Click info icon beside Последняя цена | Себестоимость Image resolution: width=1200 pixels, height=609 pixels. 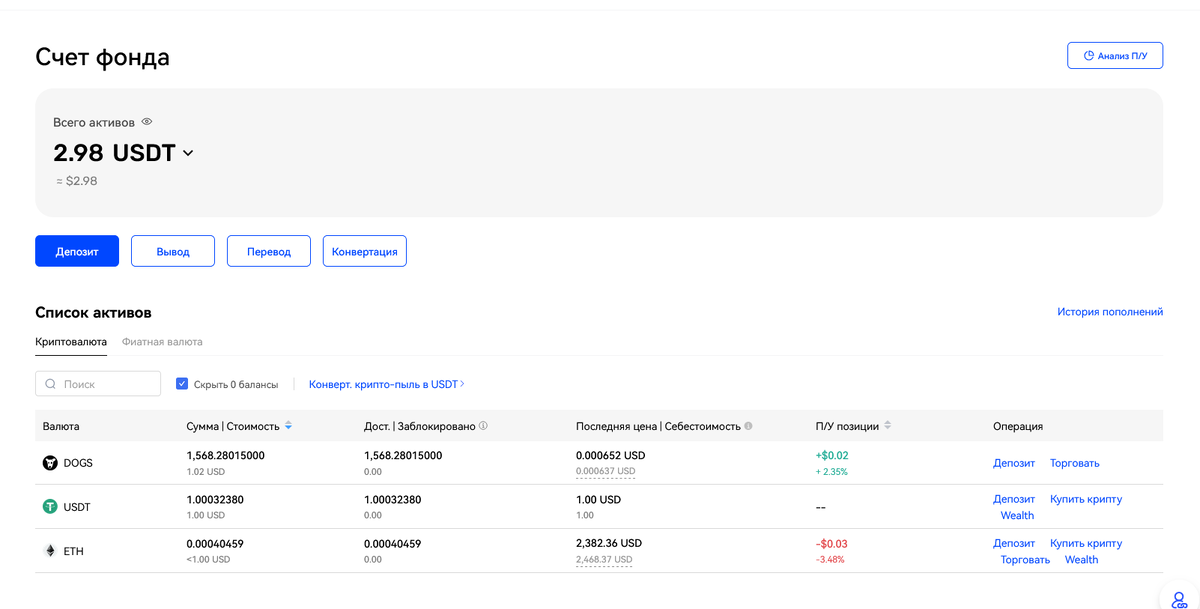tap(748, 426)
